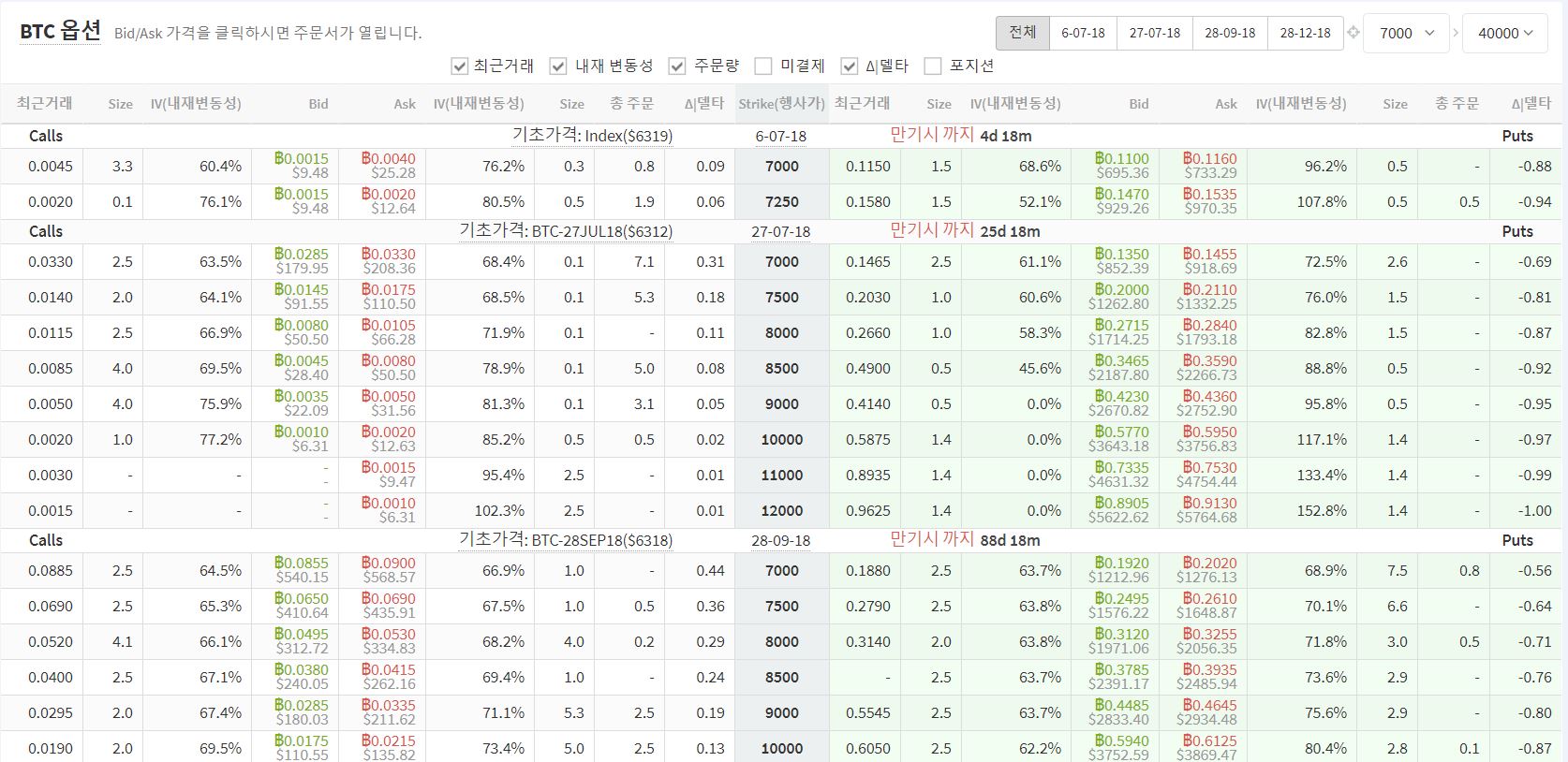Click the call bid price ₿0.0035

302,397
